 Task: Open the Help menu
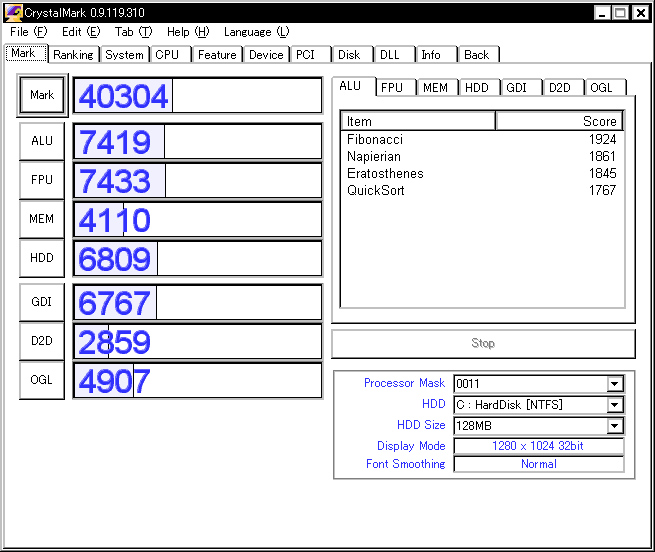coord(188,32)
